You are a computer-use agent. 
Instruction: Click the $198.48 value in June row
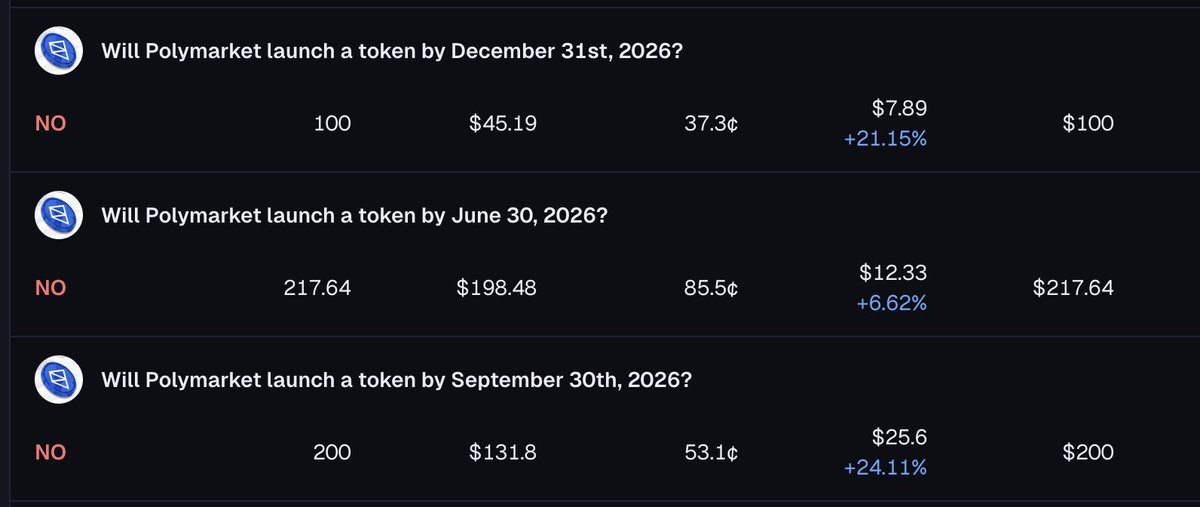coord(496,288)
